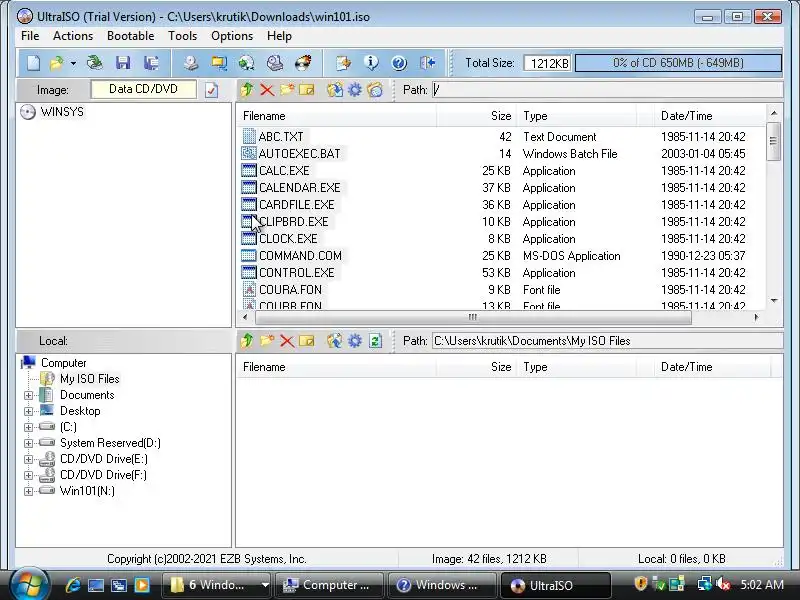Open the Tools menu
The height and width of the screenshot is (600, 800).
pyautogui.click(x=183, y=36)
